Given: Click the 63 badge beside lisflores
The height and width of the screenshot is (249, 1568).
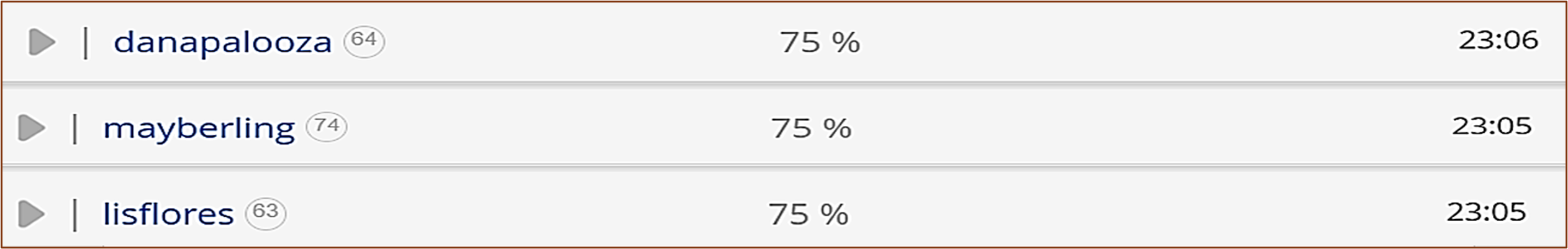Looking at the screenshot, I should point(266,214).
